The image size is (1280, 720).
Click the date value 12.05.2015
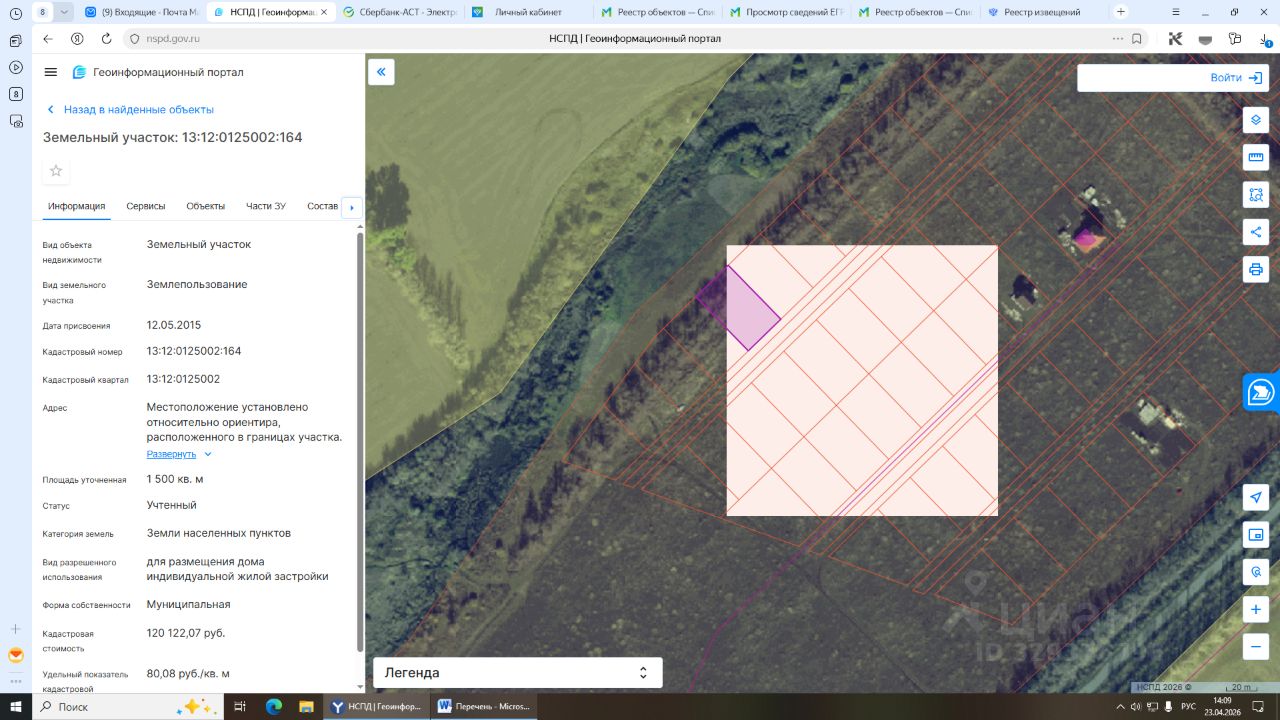coord(174,325)
